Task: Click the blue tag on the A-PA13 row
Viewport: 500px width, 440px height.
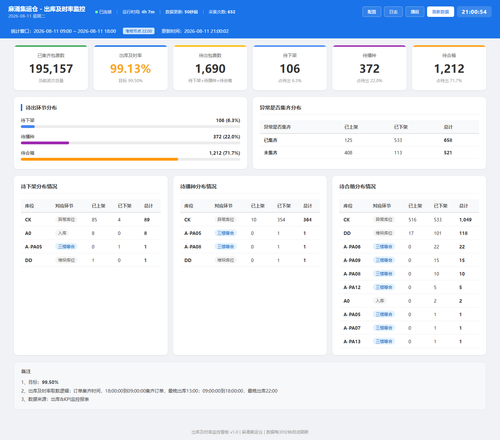Action: pyautogui.click(x=384, y=341)
